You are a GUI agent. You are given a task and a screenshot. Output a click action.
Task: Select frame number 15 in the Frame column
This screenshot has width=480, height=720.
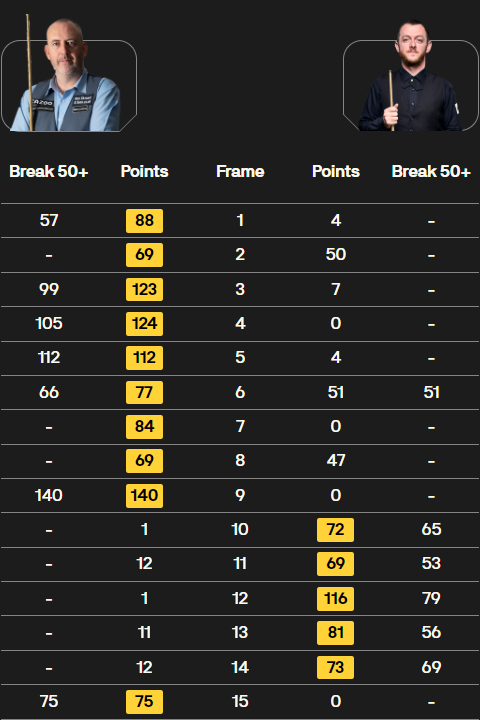240,702
